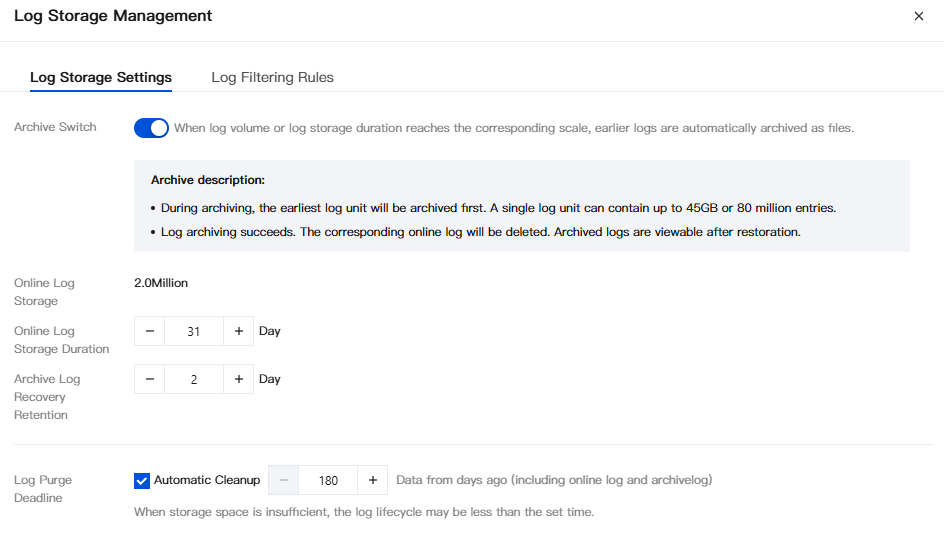Increase Online Log Storage Duration with plus

238,331
